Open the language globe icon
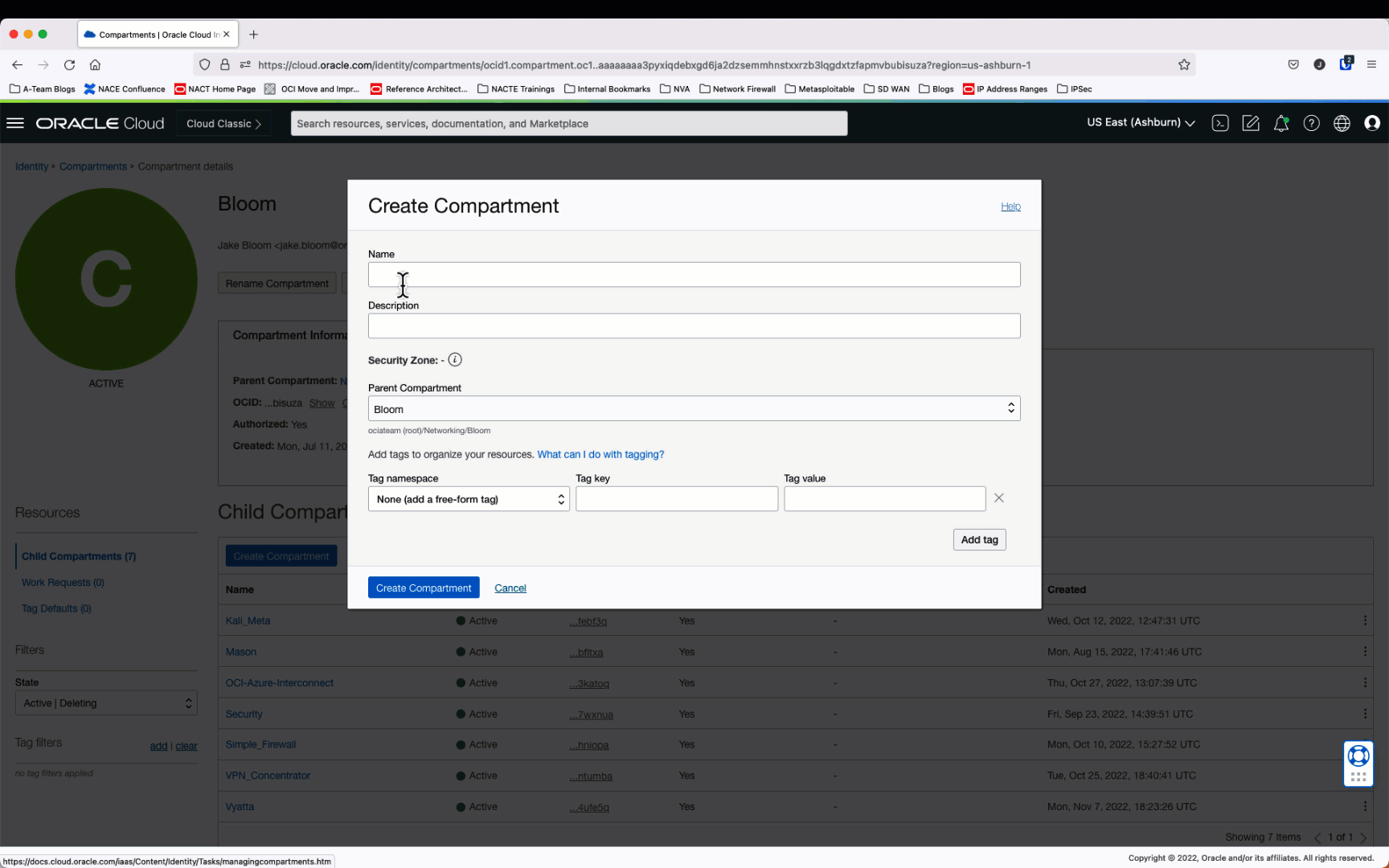Screen dimensions: 1389x868 point(1342,123)
